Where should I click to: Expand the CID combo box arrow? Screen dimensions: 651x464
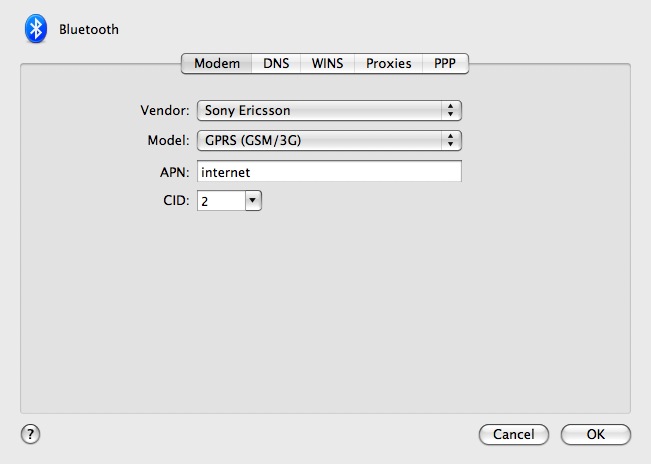pos(253,201)
